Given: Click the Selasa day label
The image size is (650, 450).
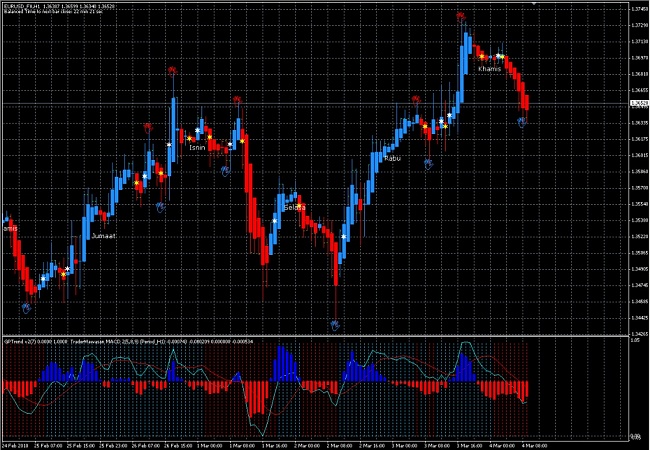Looking at the screenshot, I should coord(294,208).
